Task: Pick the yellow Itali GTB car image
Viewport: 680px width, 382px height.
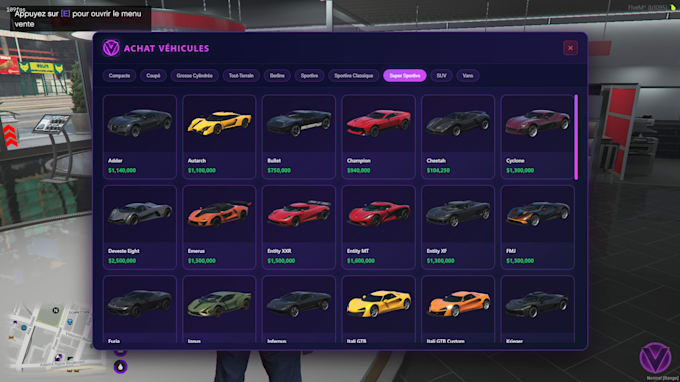Action: [x=378, y=304]
